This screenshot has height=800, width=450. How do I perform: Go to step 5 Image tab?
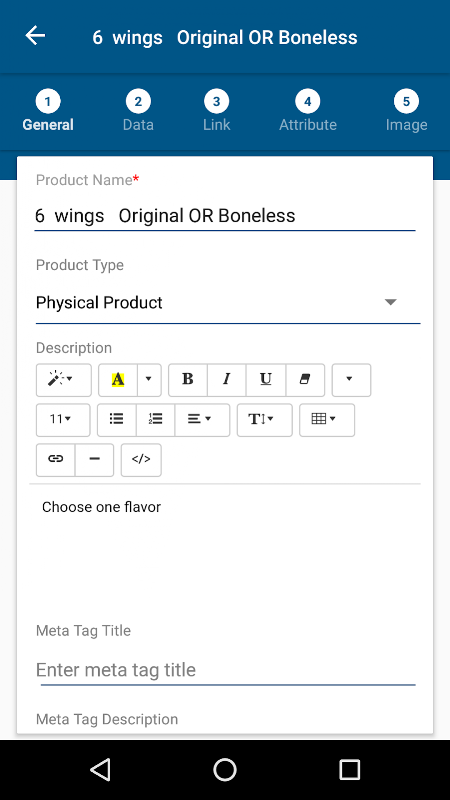click(x=406, y=111)
